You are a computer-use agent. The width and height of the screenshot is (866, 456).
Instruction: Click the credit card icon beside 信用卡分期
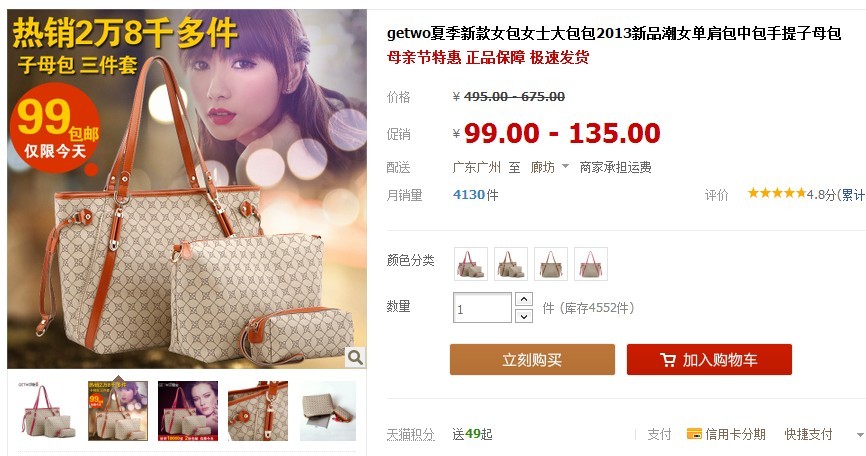pos(694,434)
